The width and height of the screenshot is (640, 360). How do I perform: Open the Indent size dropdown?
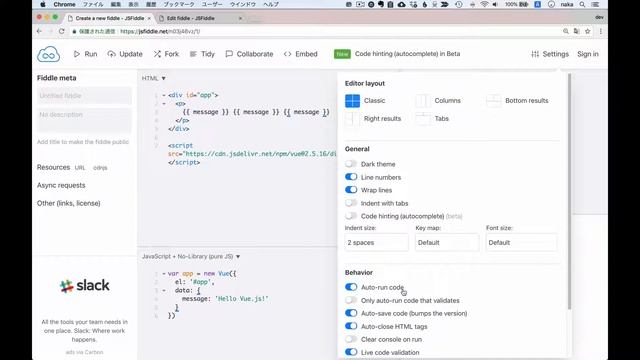point(376,242)
